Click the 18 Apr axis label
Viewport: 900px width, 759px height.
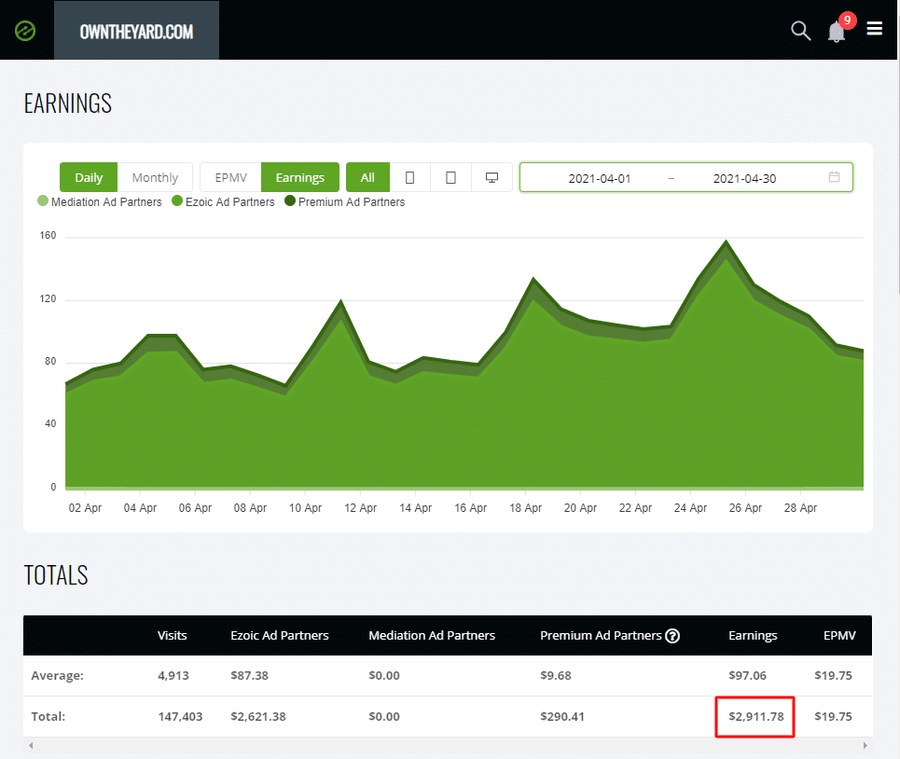(x=525, y=508)
